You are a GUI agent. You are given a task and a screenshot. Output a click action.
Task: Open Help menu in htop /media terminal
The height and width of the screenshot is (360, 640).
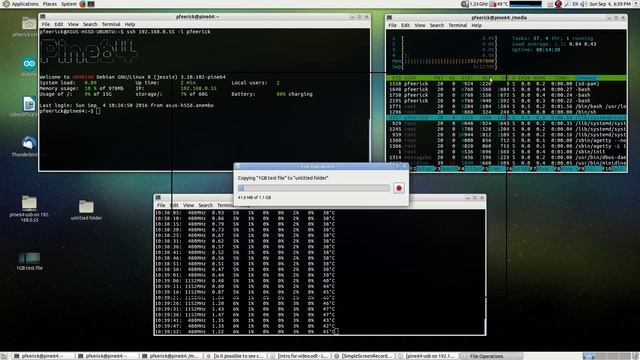pyautogui.click(x=476, y=25)
